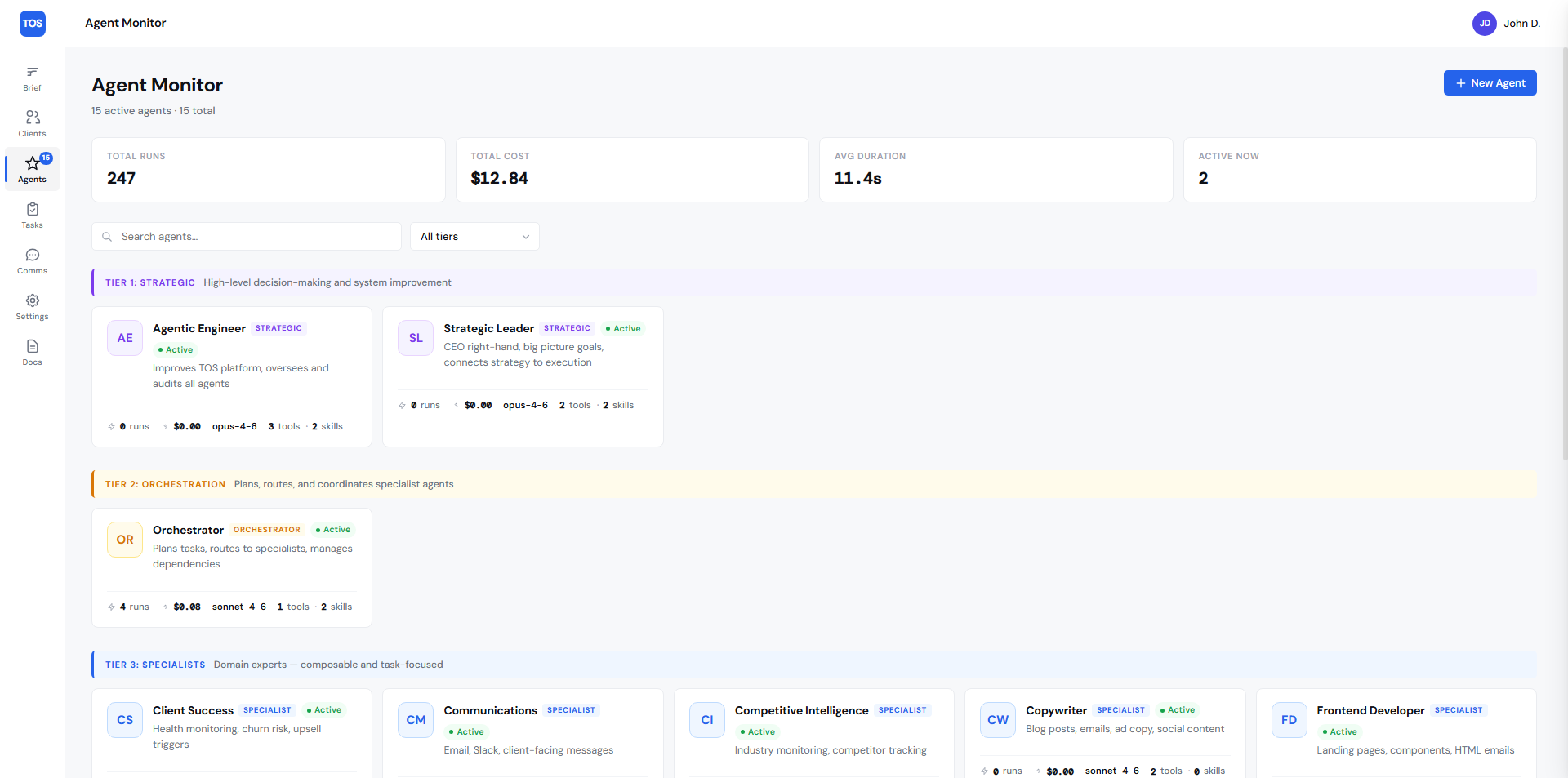Click the CM Communications avatar
This screenshot has width=1568, height=778.
tap(416, 720)
